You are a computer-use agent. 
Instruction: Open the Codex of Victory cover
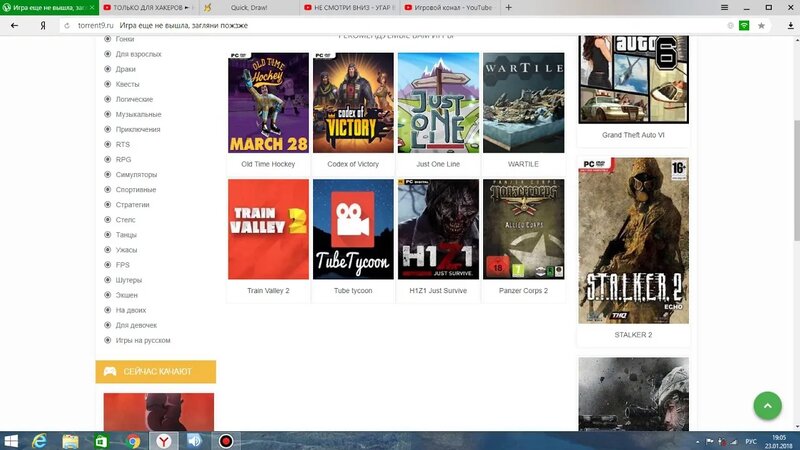(353, 103)
